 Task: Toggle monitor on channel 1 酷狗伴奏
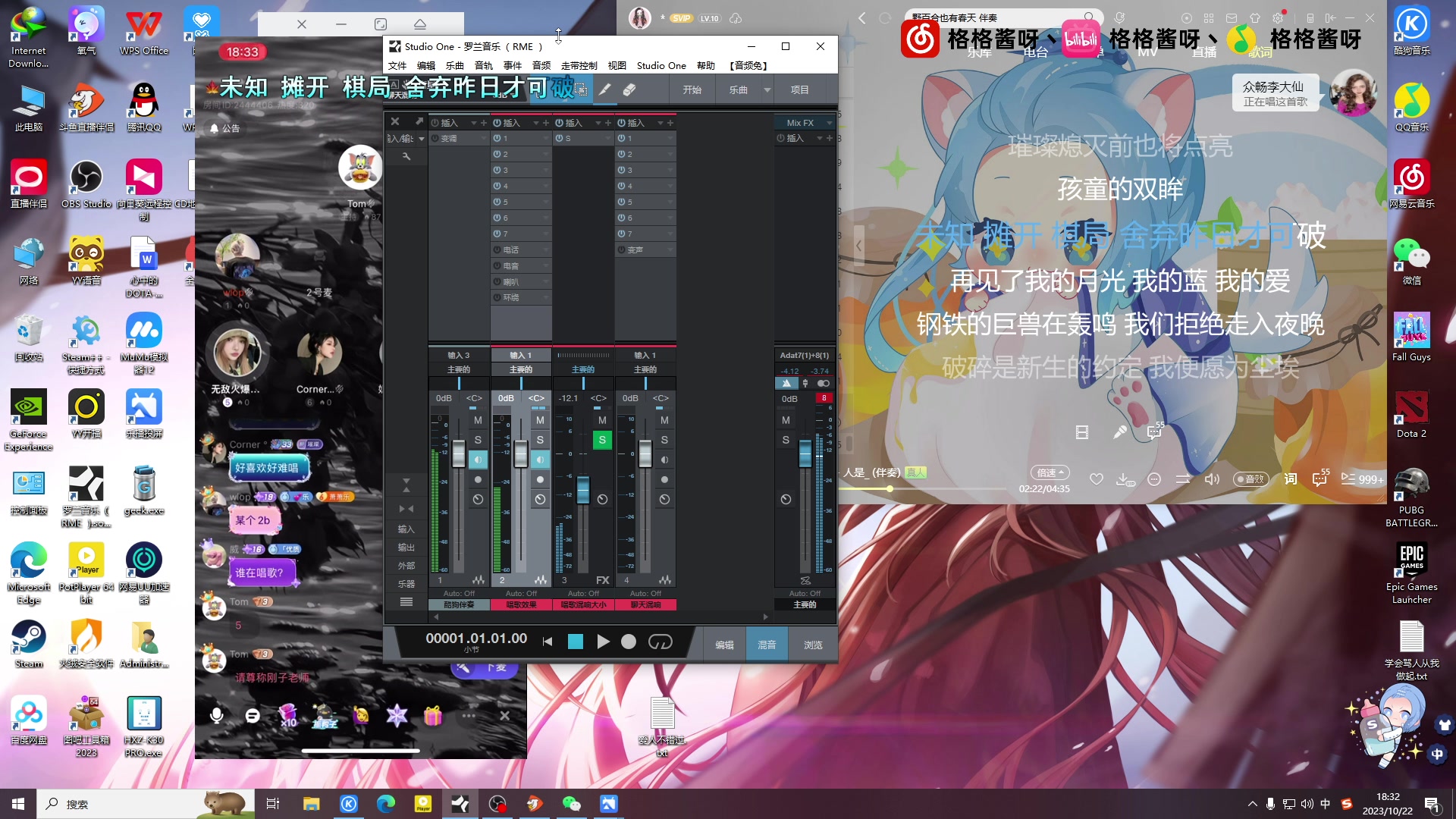[478, 460]
